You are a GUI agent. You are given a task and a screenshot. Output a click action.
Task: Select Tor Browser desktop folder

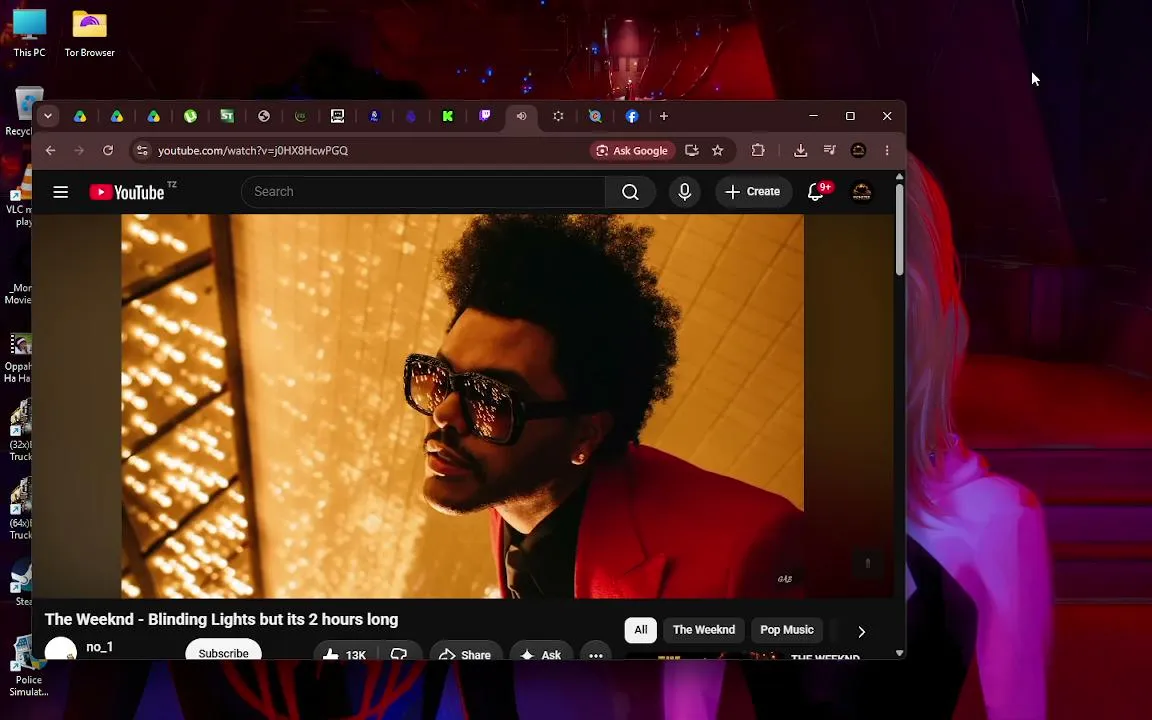pos(90,33)
